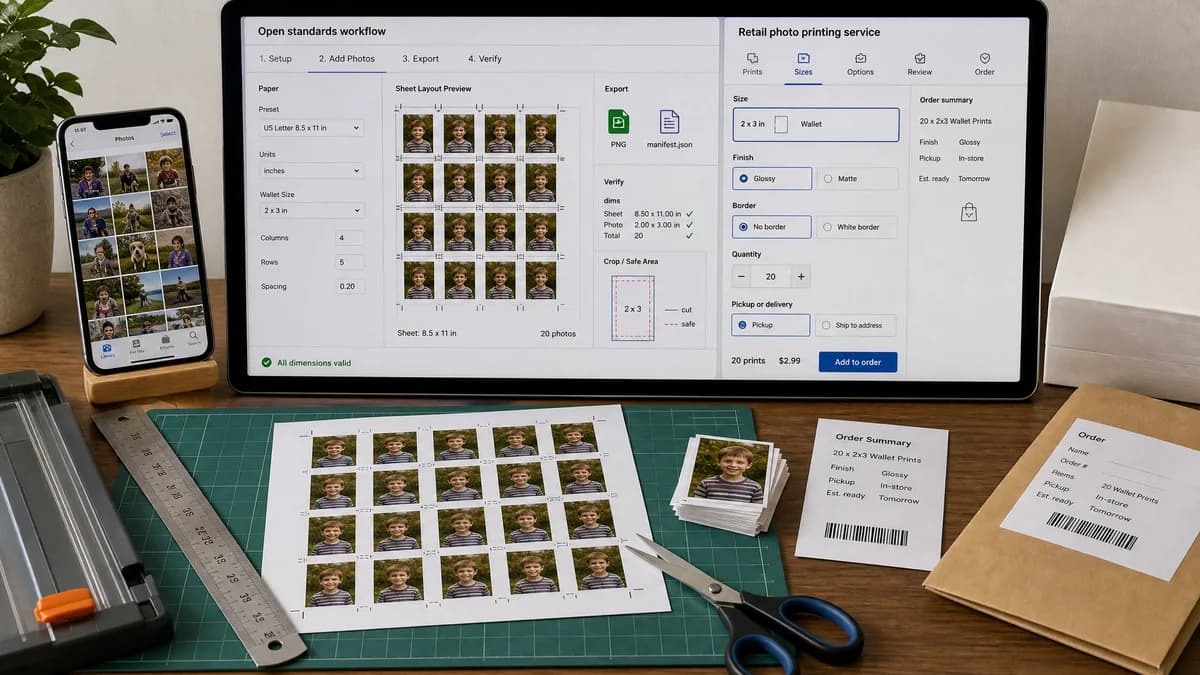
Task: Click the Add to order button
Action: coord(858,362)
